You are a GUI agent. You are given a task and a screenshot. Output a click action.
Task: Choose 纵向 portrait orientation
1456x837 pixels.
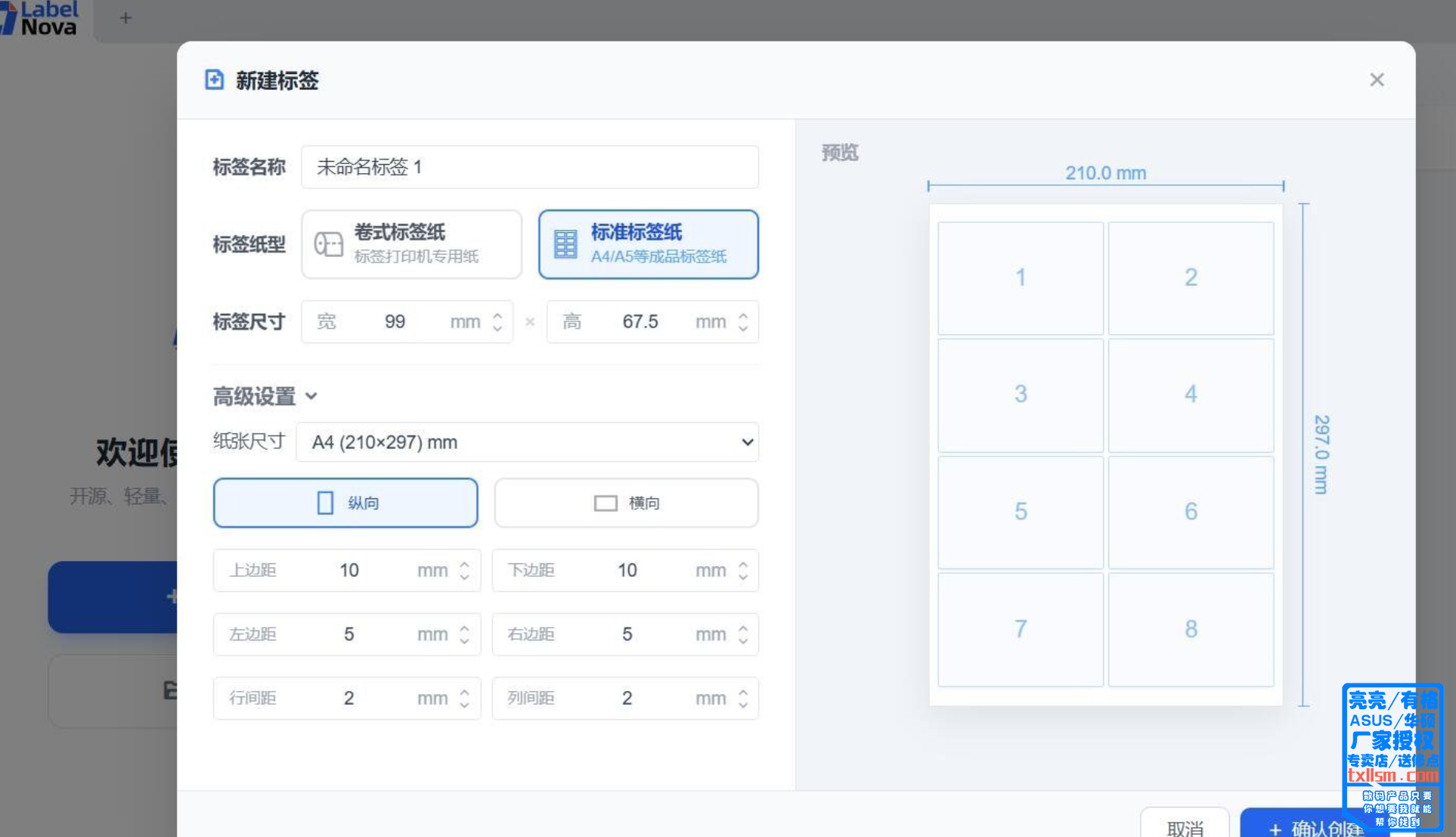point(345,503)
